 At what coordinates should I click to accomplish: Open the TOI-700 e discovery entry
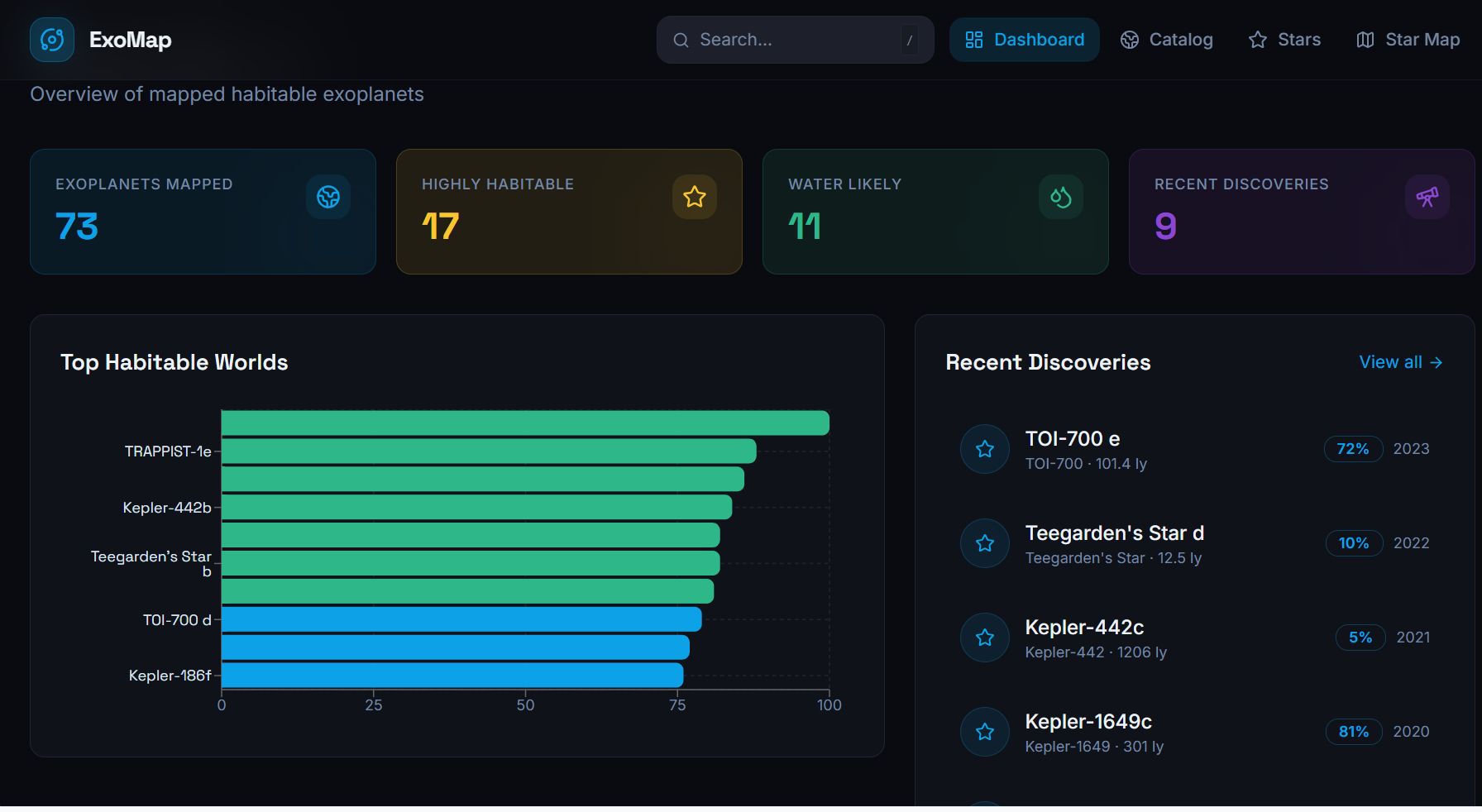[1195, 449]
